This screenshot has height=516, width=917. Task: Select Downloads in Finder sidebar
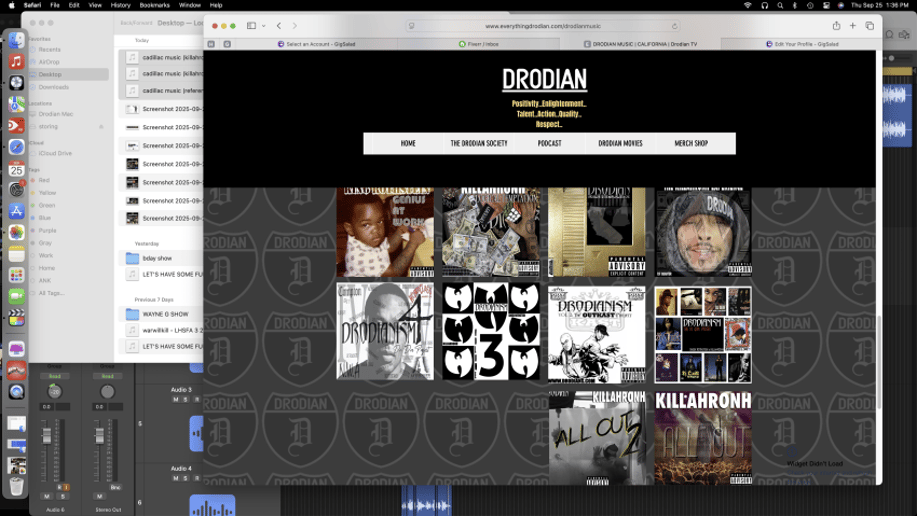(x=53, y=87)
